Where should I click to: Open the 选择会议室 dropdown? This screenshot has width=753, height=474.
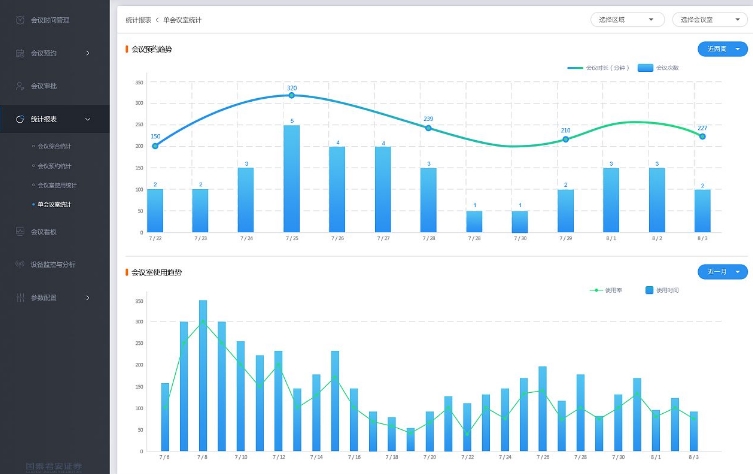click(x=710, y=19)
